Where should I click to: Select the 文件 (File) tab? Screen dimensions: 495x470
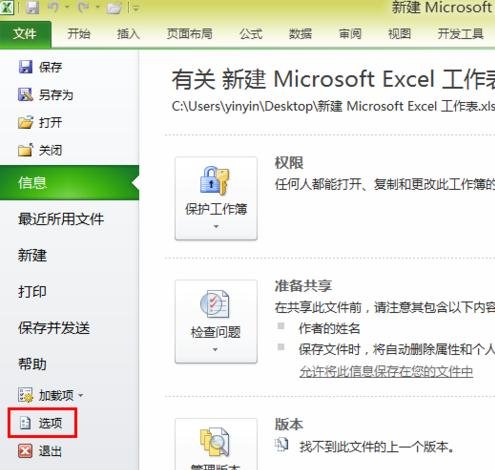[x=25, y=34]
